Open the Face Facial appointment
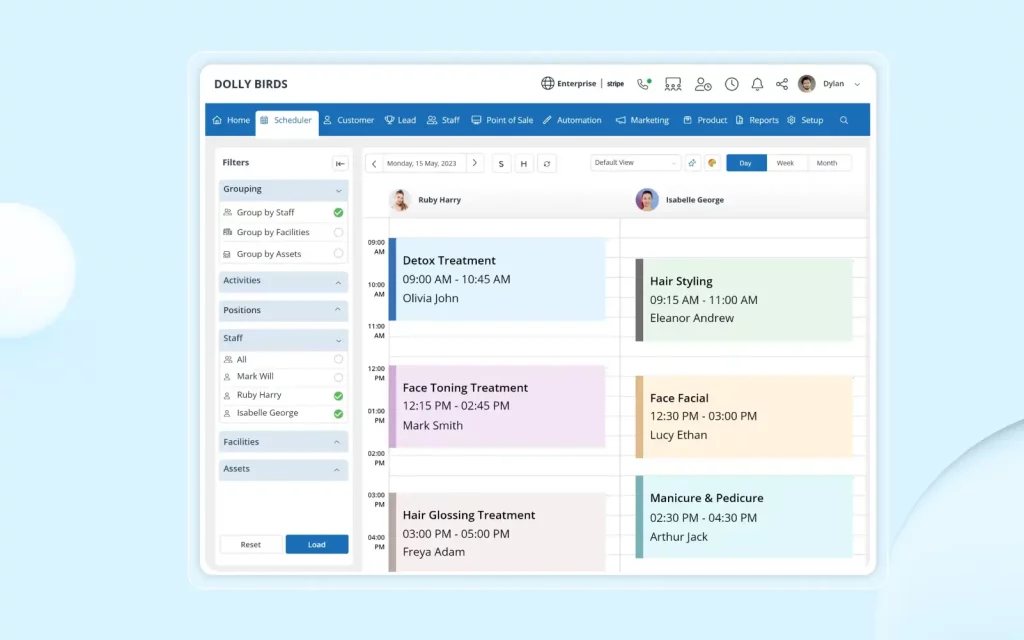1024x640 pixels. pos(744,417)
